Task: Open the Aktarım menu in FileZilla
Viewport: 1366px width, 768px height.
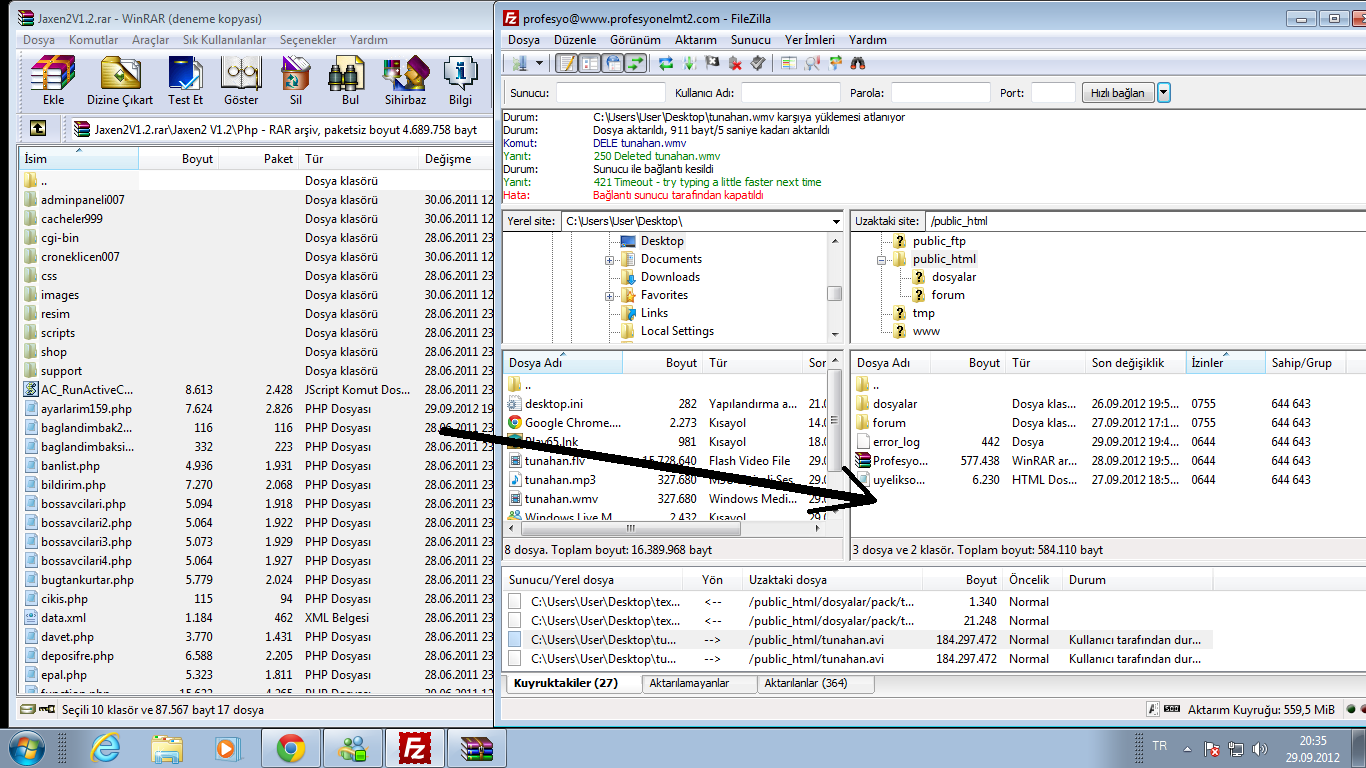Action: pyautogui.click(x=696, y=40)
